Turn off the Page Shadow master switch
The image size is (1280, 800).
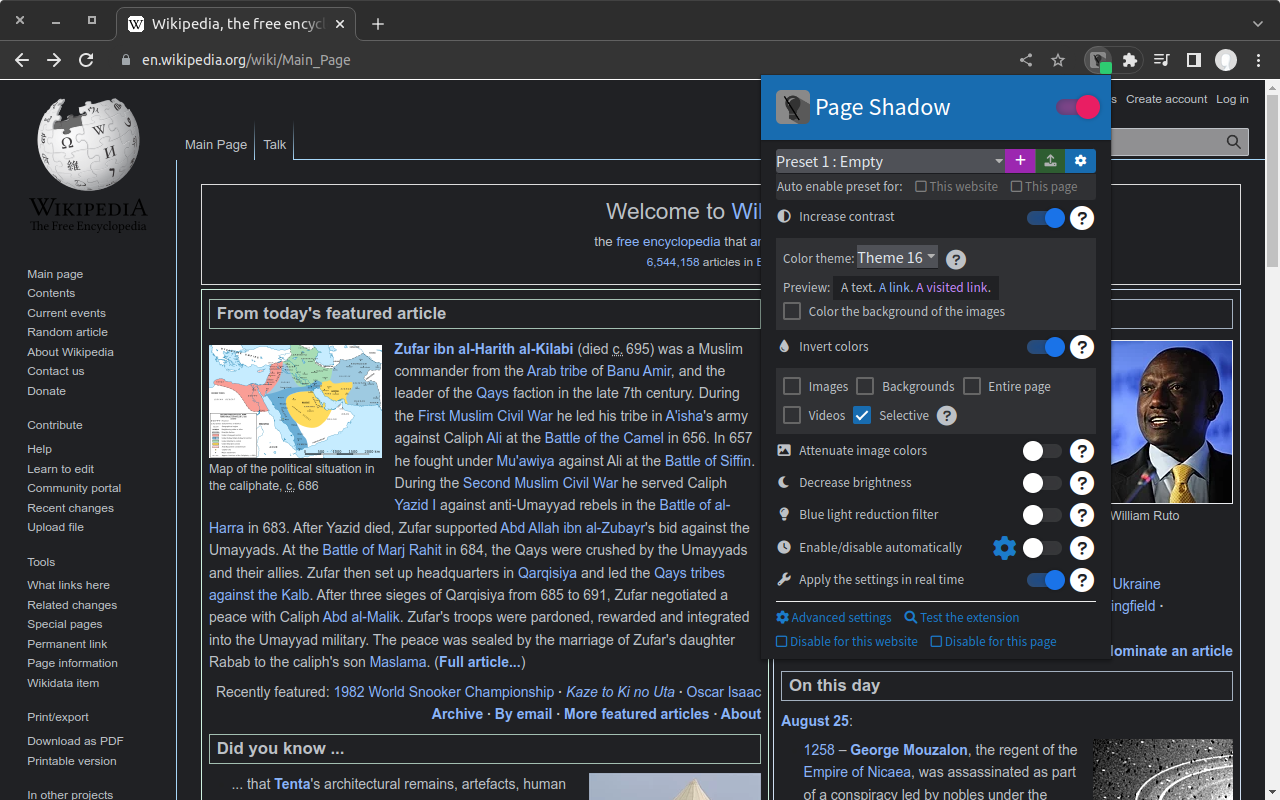point(1078,107)
